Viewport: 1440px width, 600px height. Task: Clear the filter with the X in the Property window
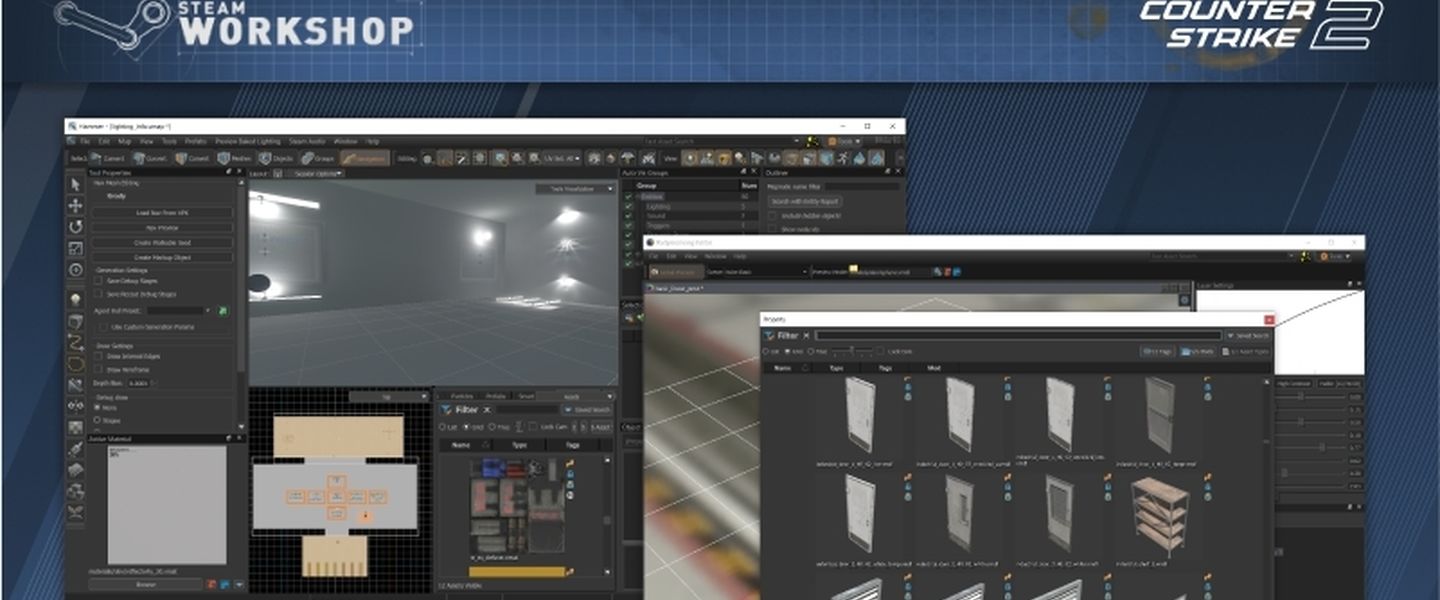[x=806, y=336]
